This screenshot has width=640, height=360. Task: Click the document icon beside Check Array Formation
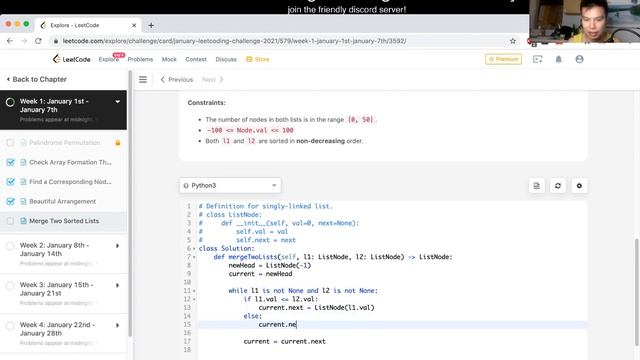click(x=23, y=162)
